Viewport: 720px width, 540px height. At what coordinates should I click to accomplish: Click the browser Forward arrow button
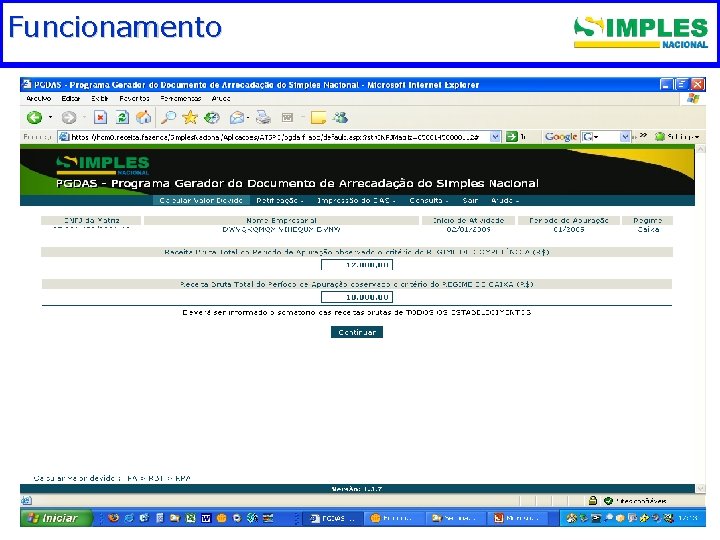tap(69, 118)
